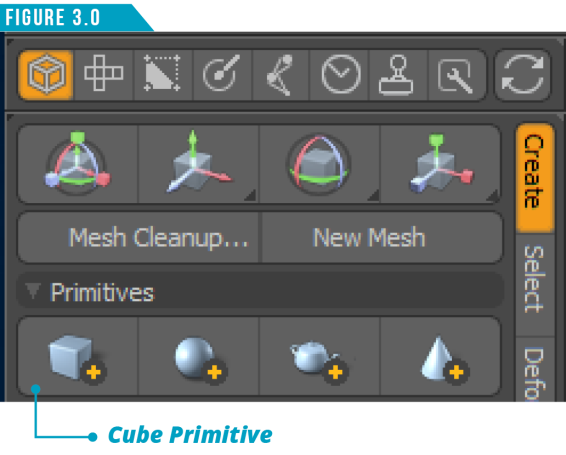
Task: Open the Setup layout joint icon
Action: coord(280,75)
